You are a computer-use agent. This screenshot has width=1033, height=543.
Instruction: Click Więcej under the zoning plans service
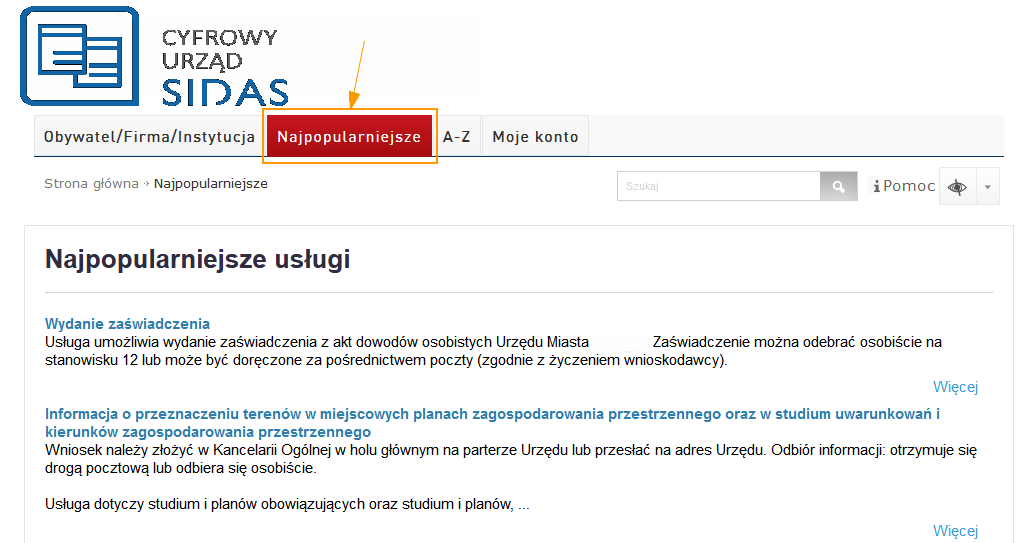point(955,531)
